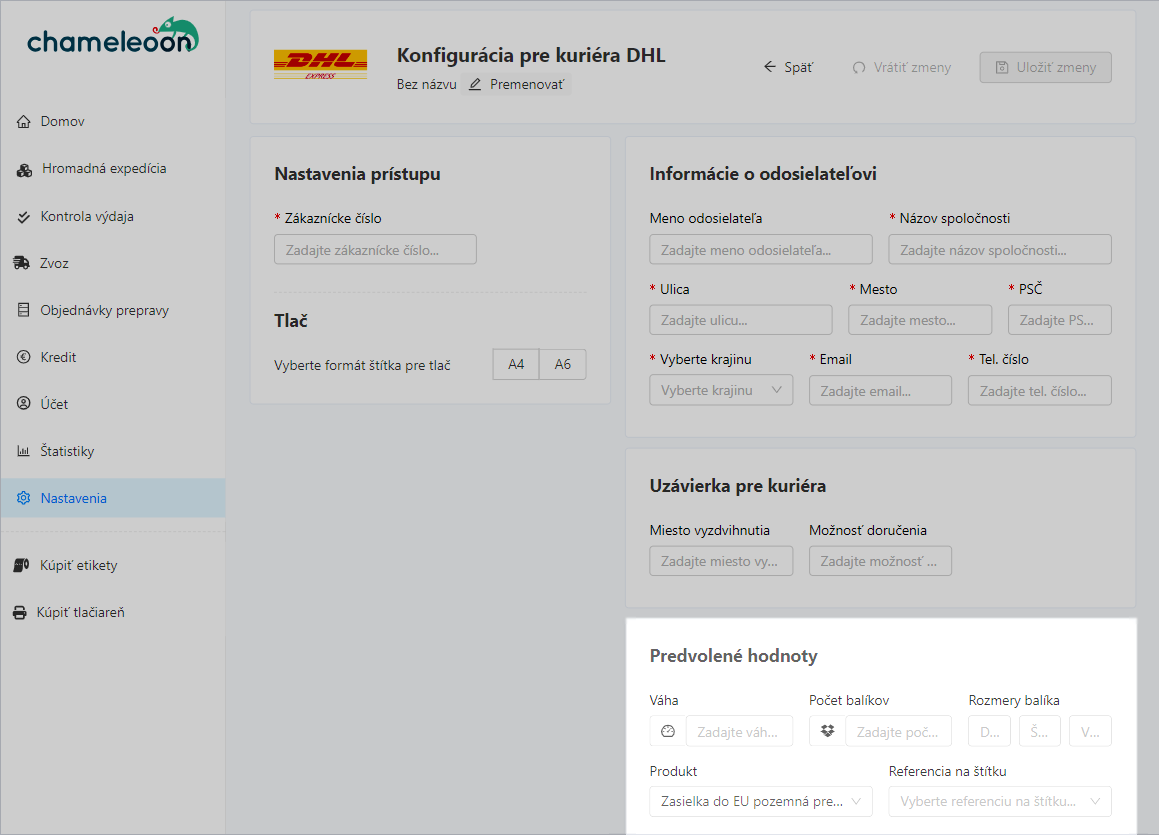Open the Referencia na štítku dropdown
The height and width of the screenshot is (835, 1159).
(x=1000, y=801)
